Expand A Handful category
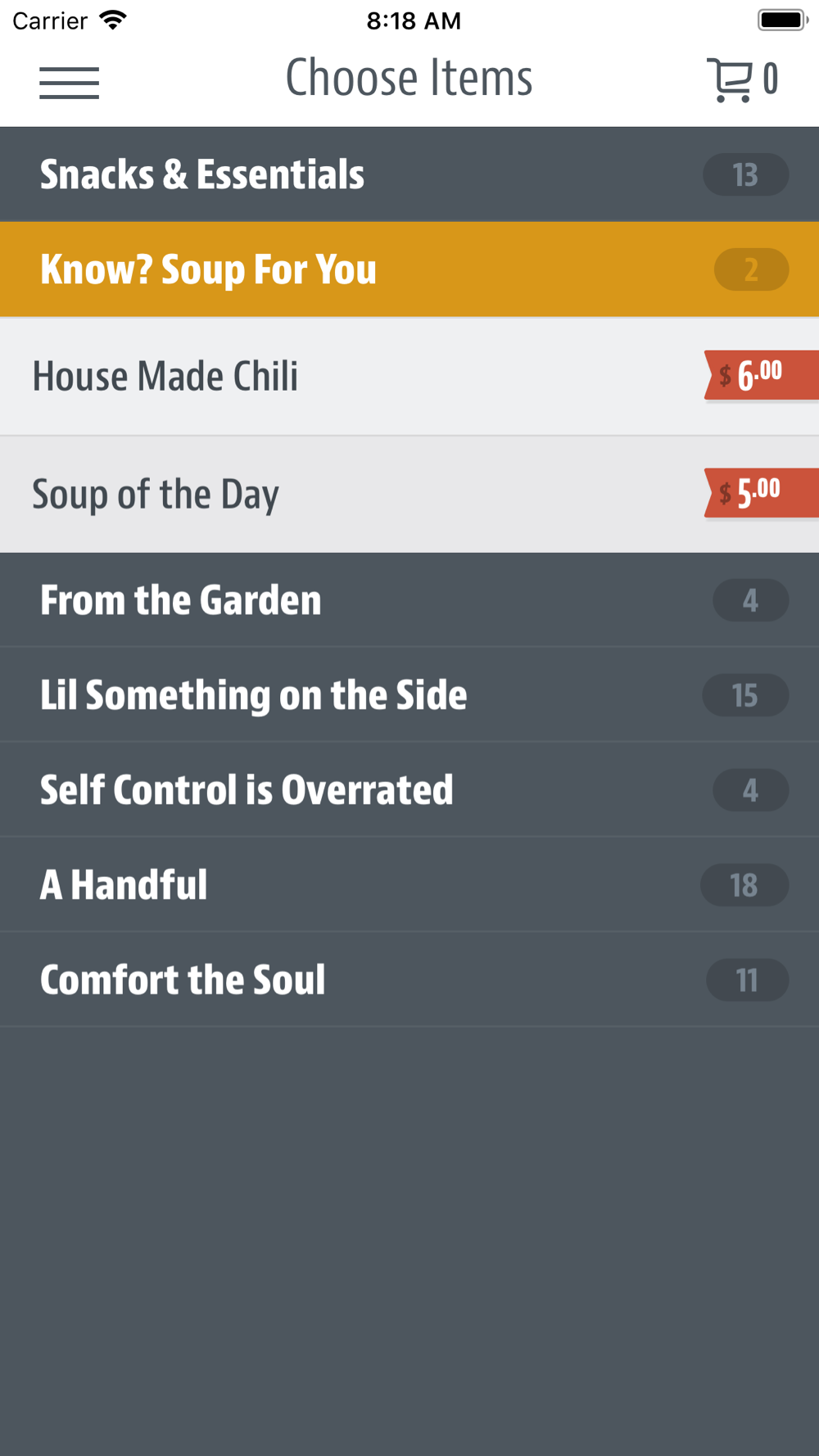The height and width of the screenshot is (1456, 819). point(409,885)
